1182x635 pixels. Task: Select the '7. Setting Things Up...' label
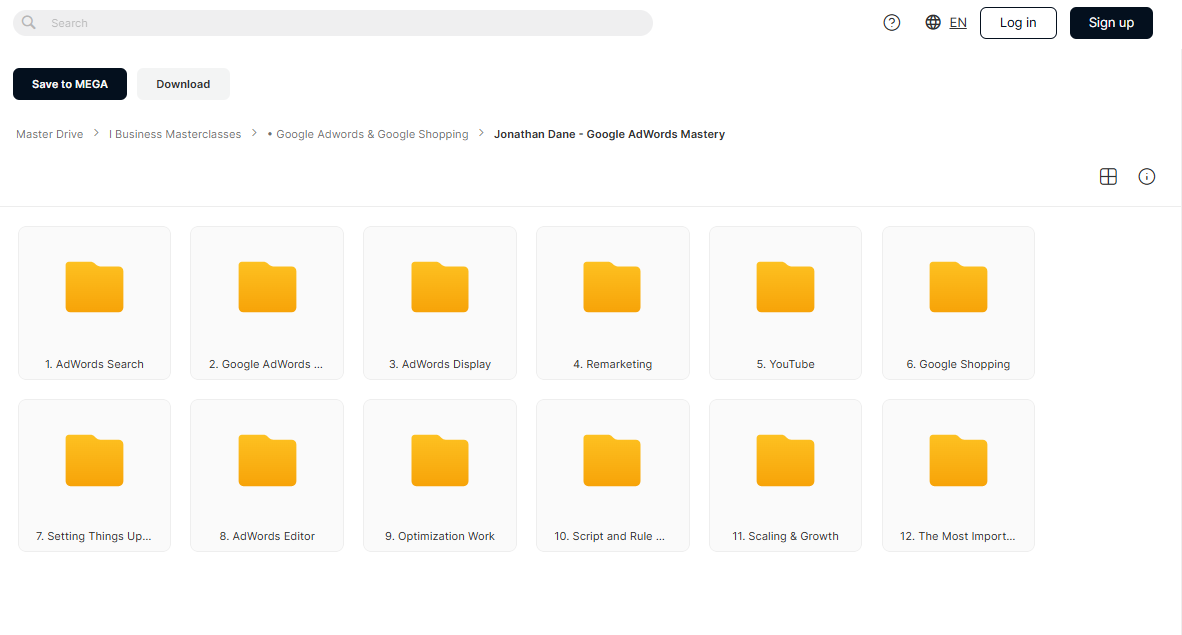pyautogui.click(x=93, y=536)
